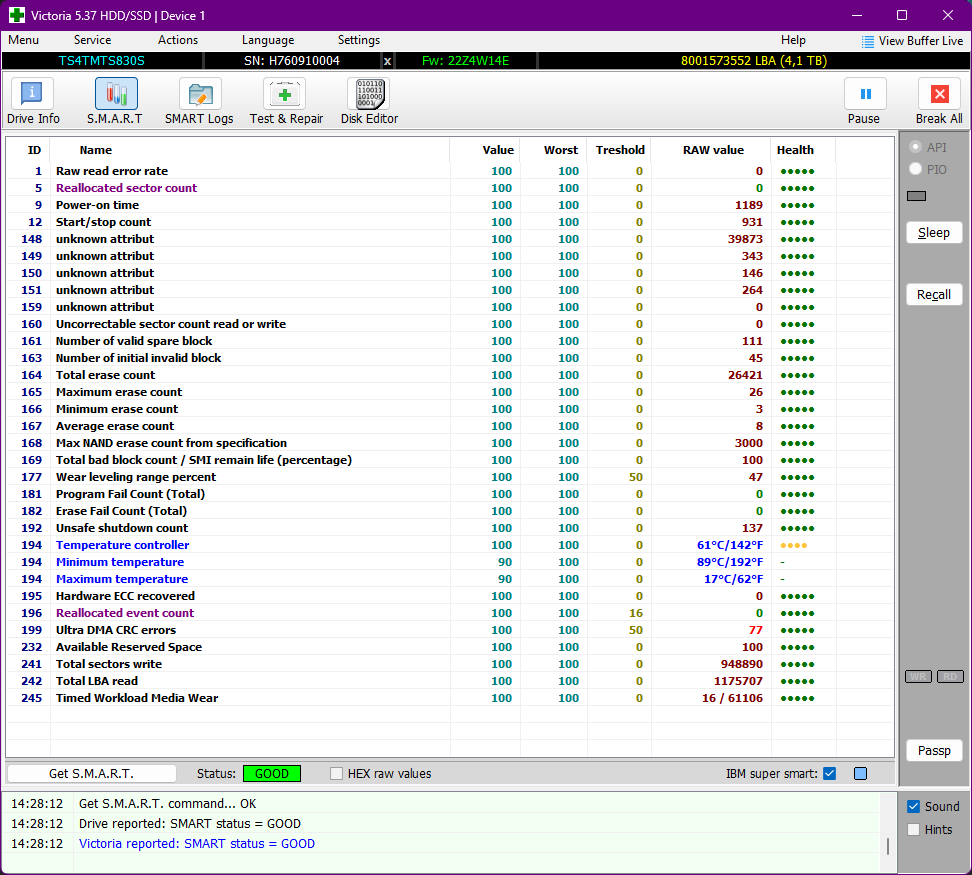Image resolution: width=972 pixels, height=875 pixels.
Task: Select the PIO radio button
Action: 915,169
